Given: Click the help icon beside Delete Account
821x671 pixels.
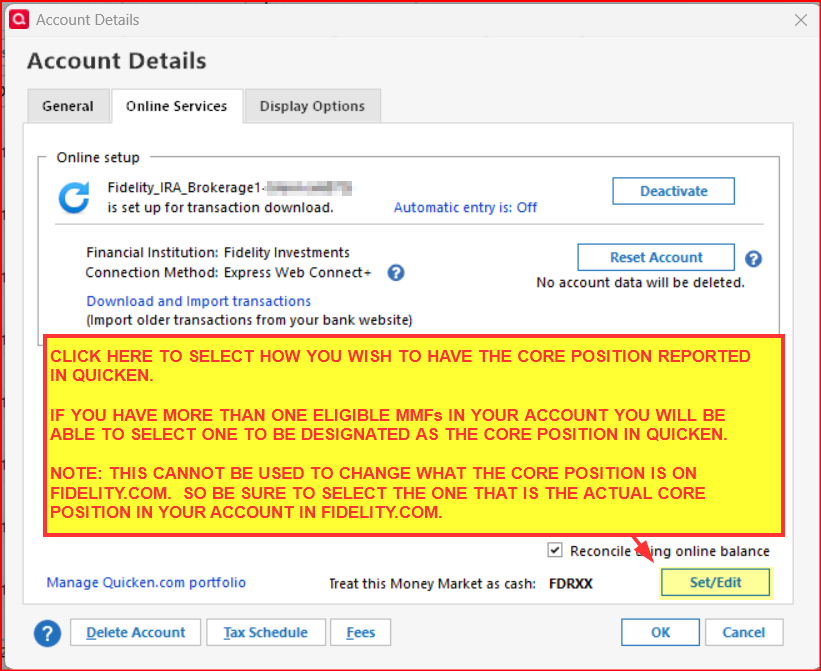Looking at the screenshot, I should pyautogui.click(x=48, y=633).
